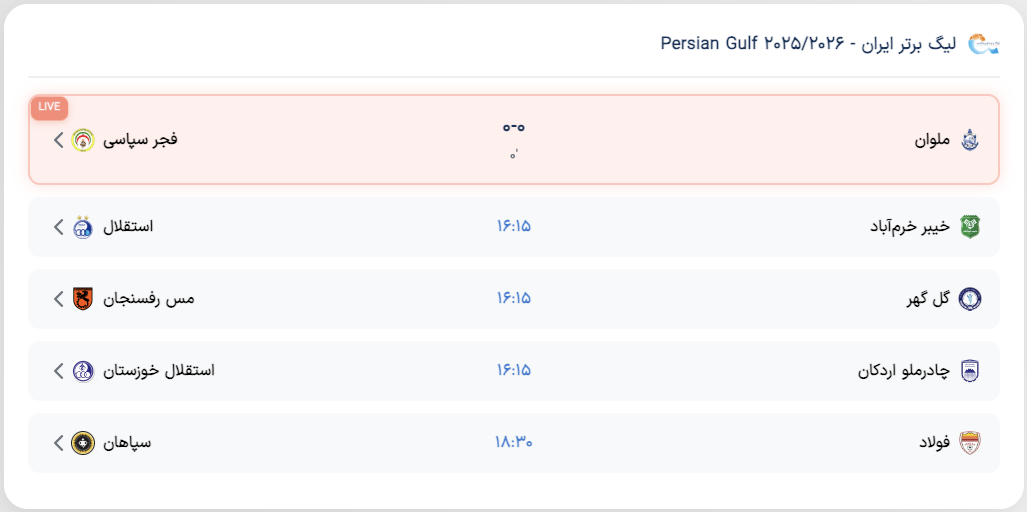
Task: Click the Persian Gulf league logo icon
Action: 984,43
